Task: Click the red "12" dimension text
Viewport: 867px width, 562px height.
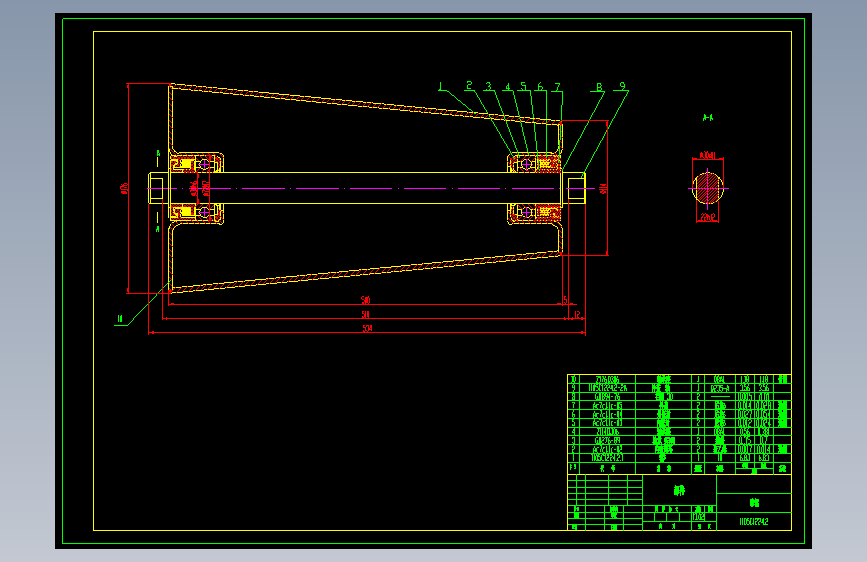Action: (x=577, y=314)
